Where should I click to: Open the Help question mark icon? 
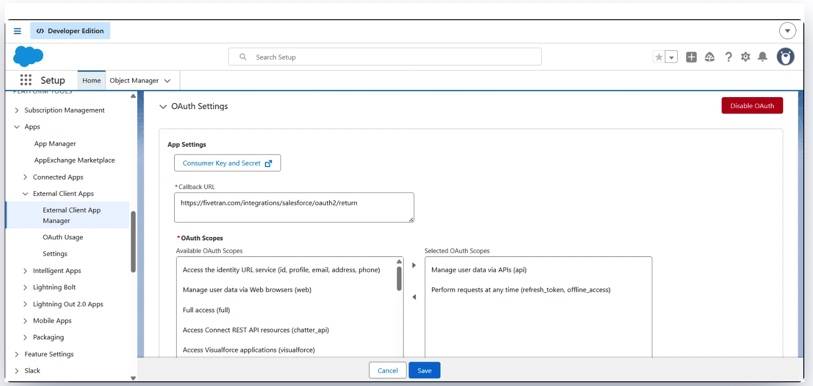(x=728, y=57)
